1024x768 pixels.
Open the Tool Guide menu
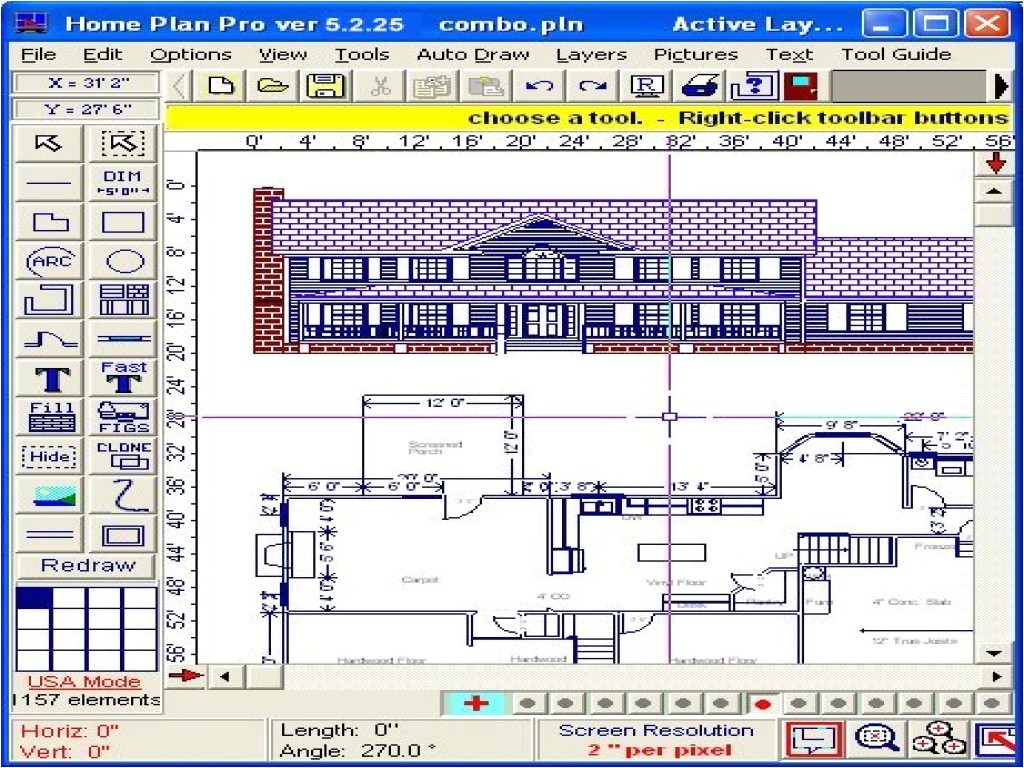click(895, 54)
